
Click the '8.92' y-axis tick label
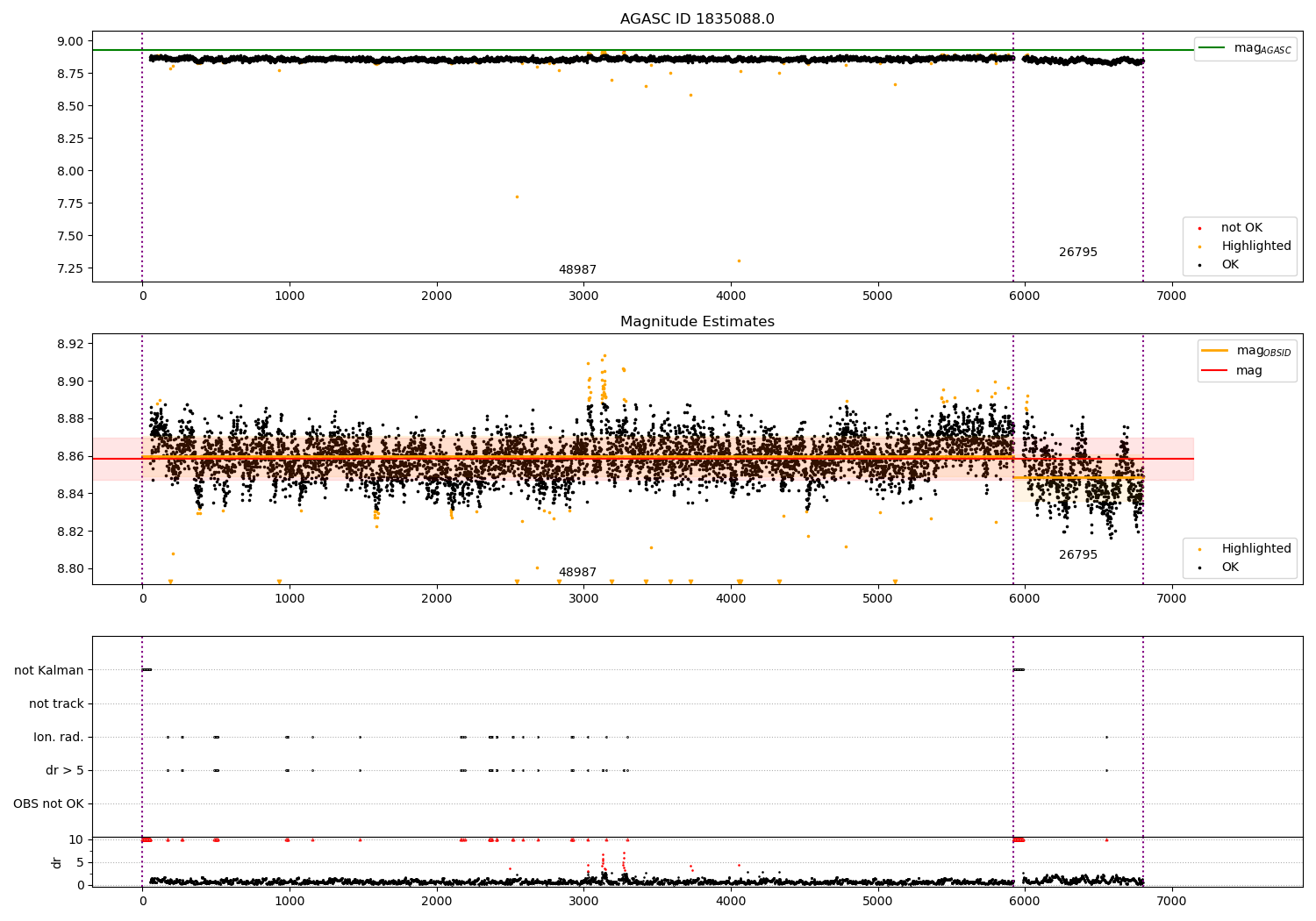(x=70, y=344)
